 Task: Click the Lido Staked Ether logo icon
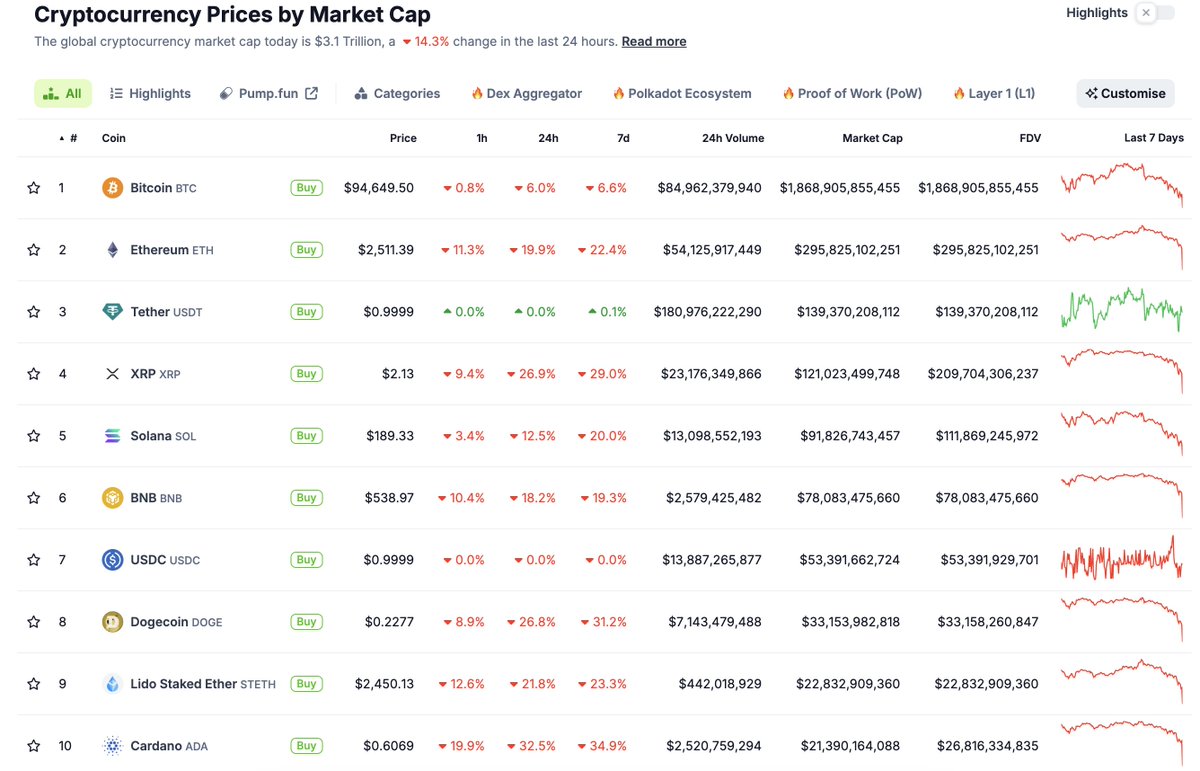tap(113, 684)
